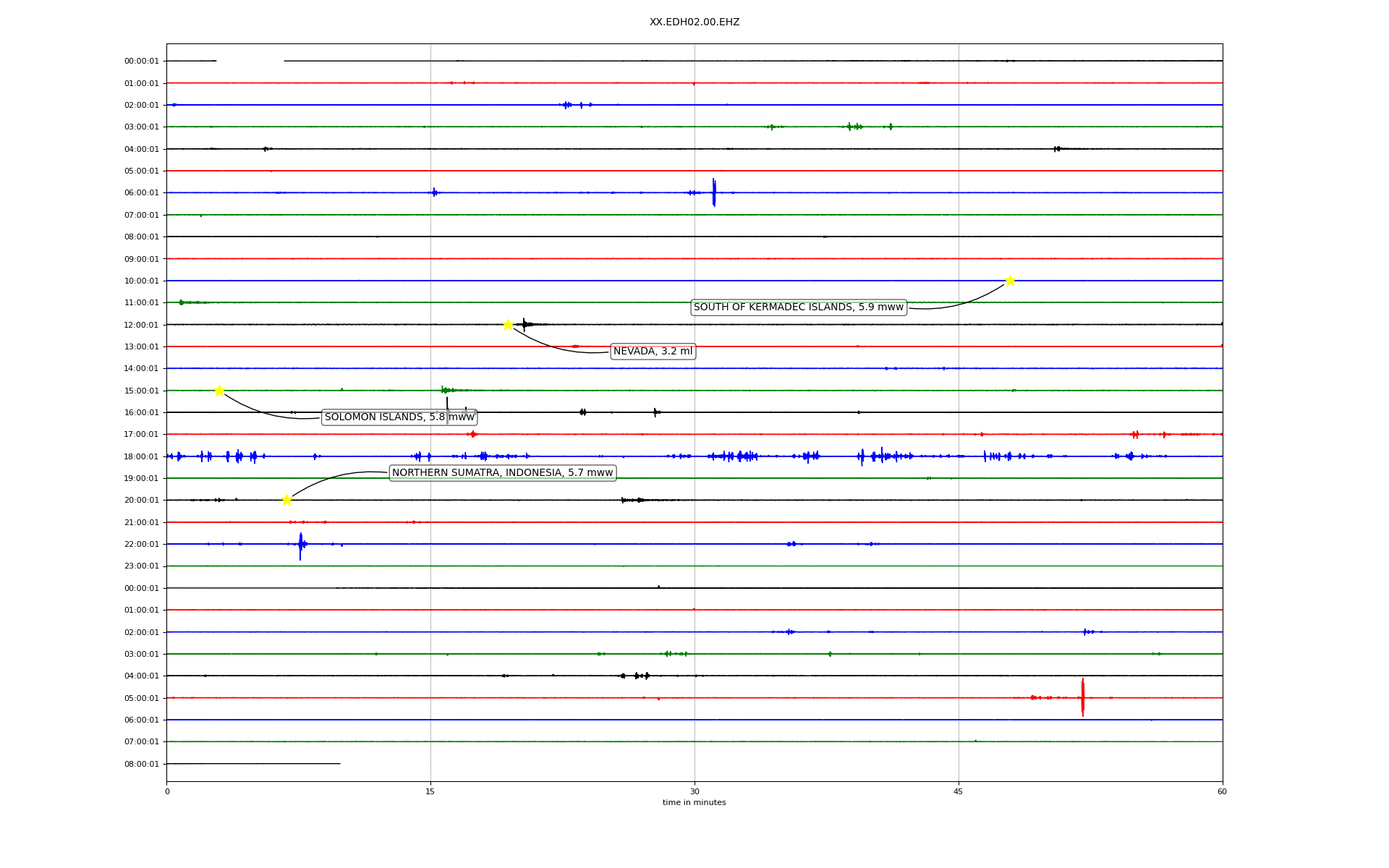Click the Northern Sumatra yellow star marker

(x=286, y=500)
